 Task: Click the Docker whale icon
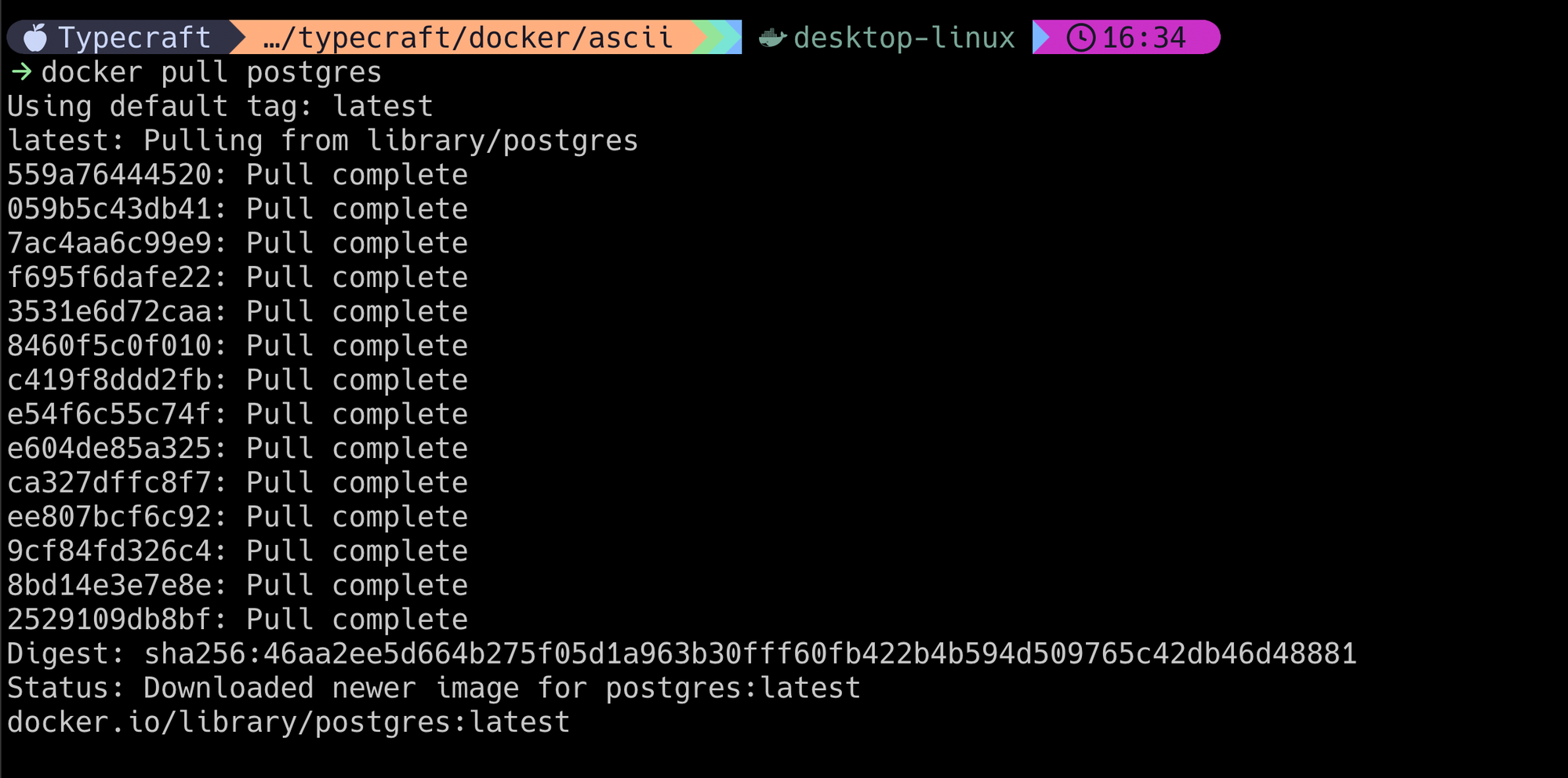click(773, 37)
